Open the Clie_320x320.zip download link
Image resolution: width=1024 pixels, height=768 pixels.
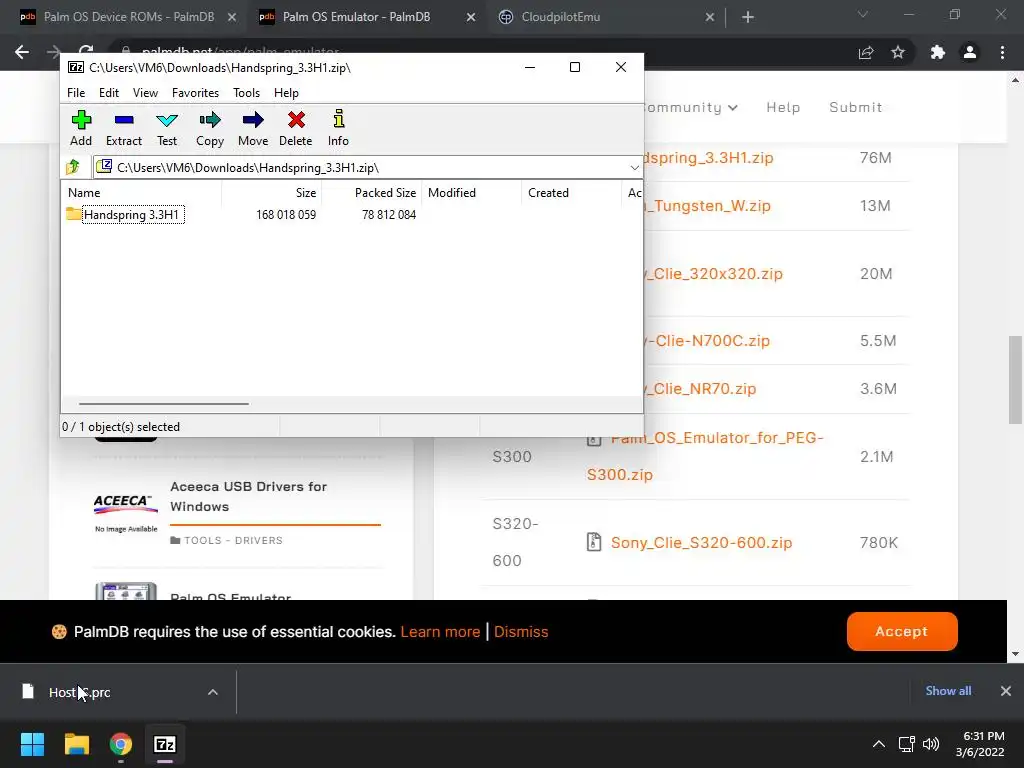(x=713, y=274)
